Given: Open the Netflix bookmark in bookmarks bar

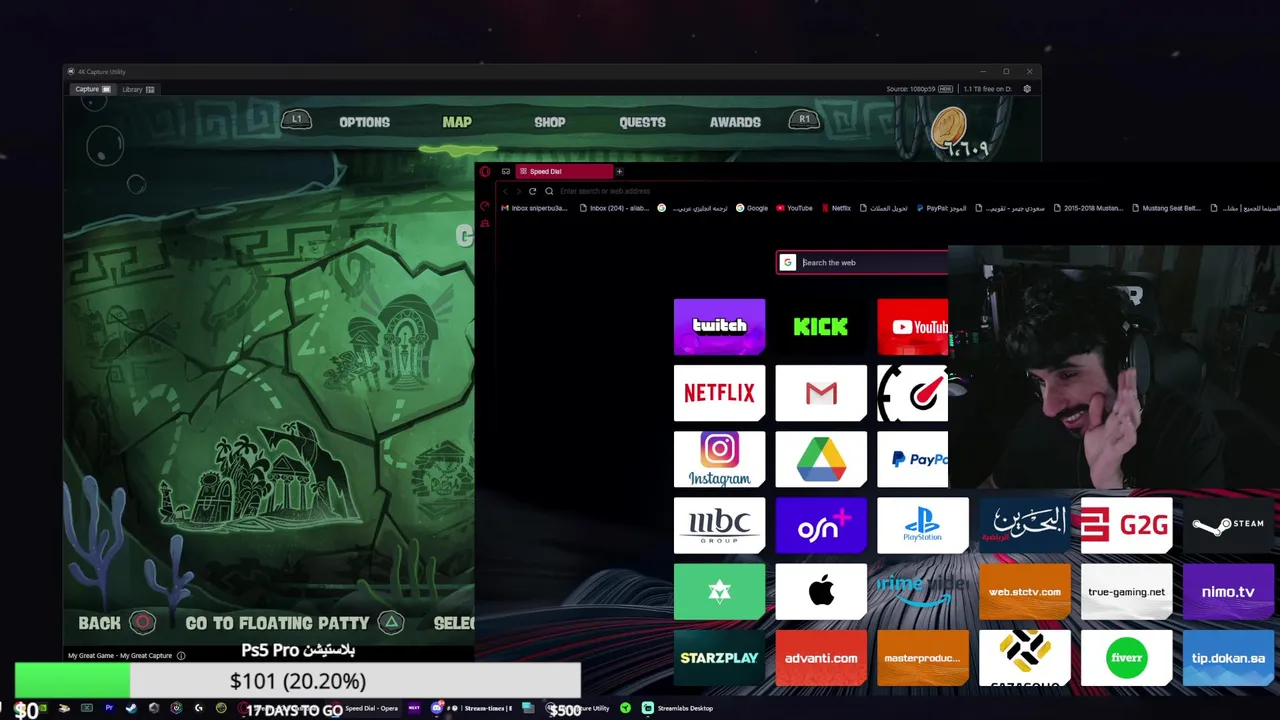Looking at the screenshot, I should pyautogui.click(x=836, y=208).
